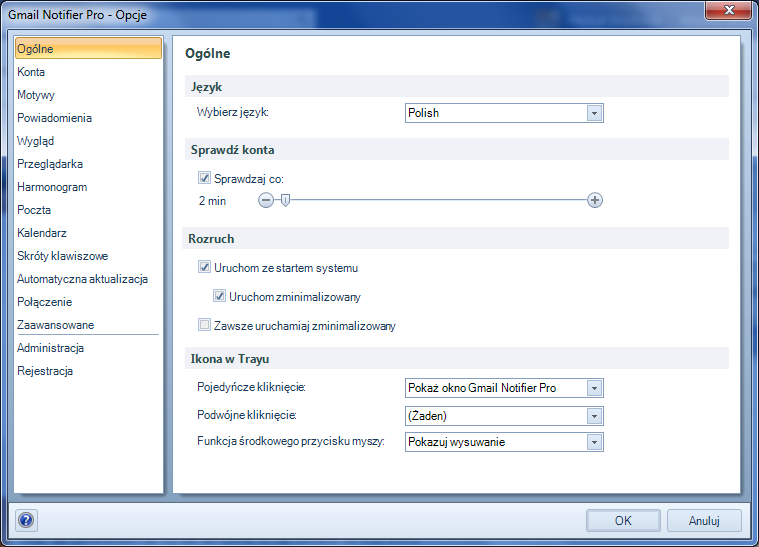Uncheck 'Uruchom zminimalizowany' option
759x547 pixels.
pyautogui.click(x=220, y=296)
